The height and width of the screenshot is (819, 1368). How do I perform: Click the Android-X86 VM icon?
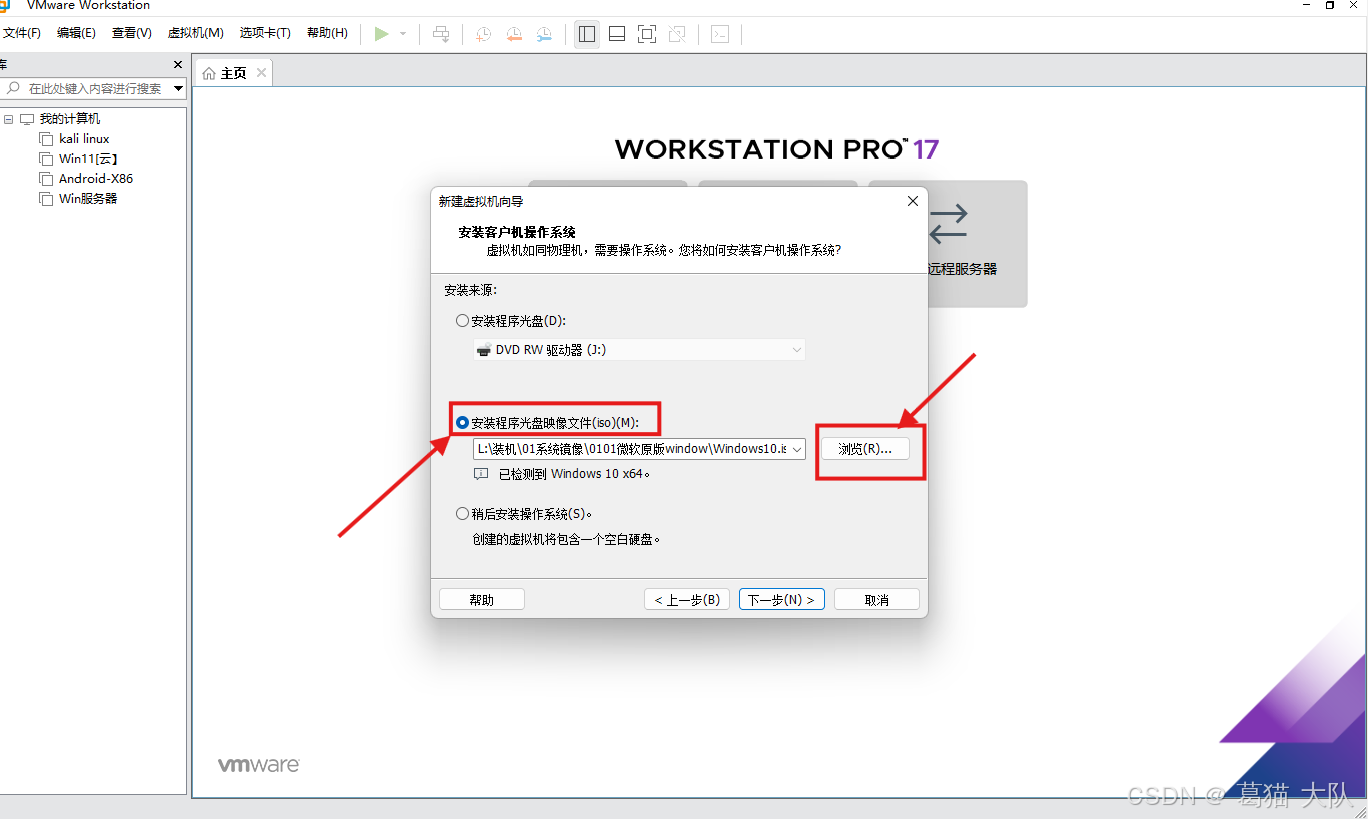[46, 179]
